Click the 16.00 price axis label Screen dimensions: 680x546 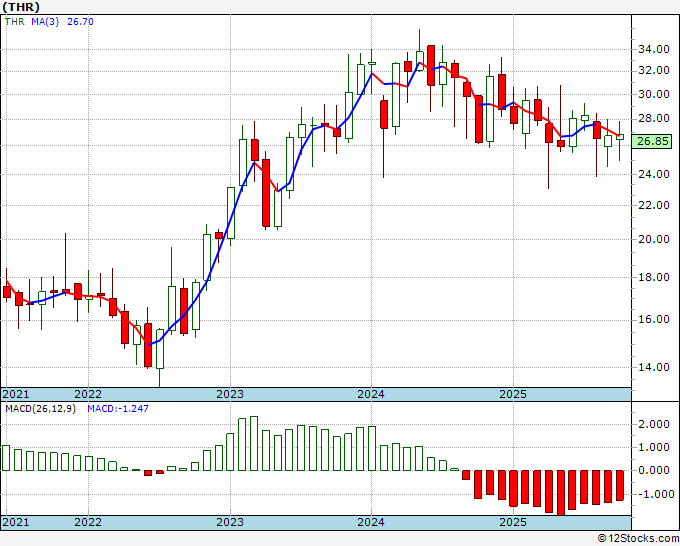pos(654,320)
